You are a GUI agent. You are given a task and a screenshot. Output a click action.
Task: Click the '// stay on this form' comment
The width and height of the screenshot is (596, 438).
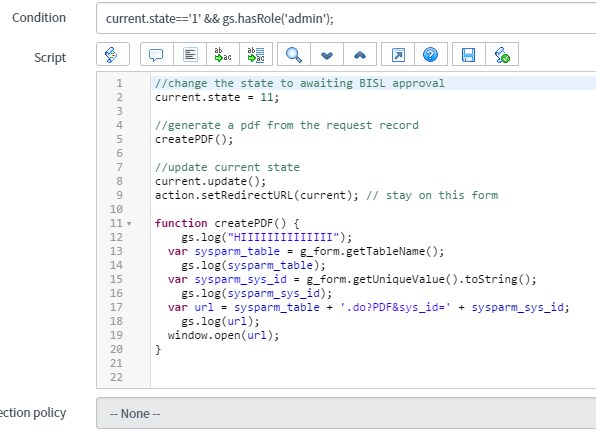tap(432, 195)
